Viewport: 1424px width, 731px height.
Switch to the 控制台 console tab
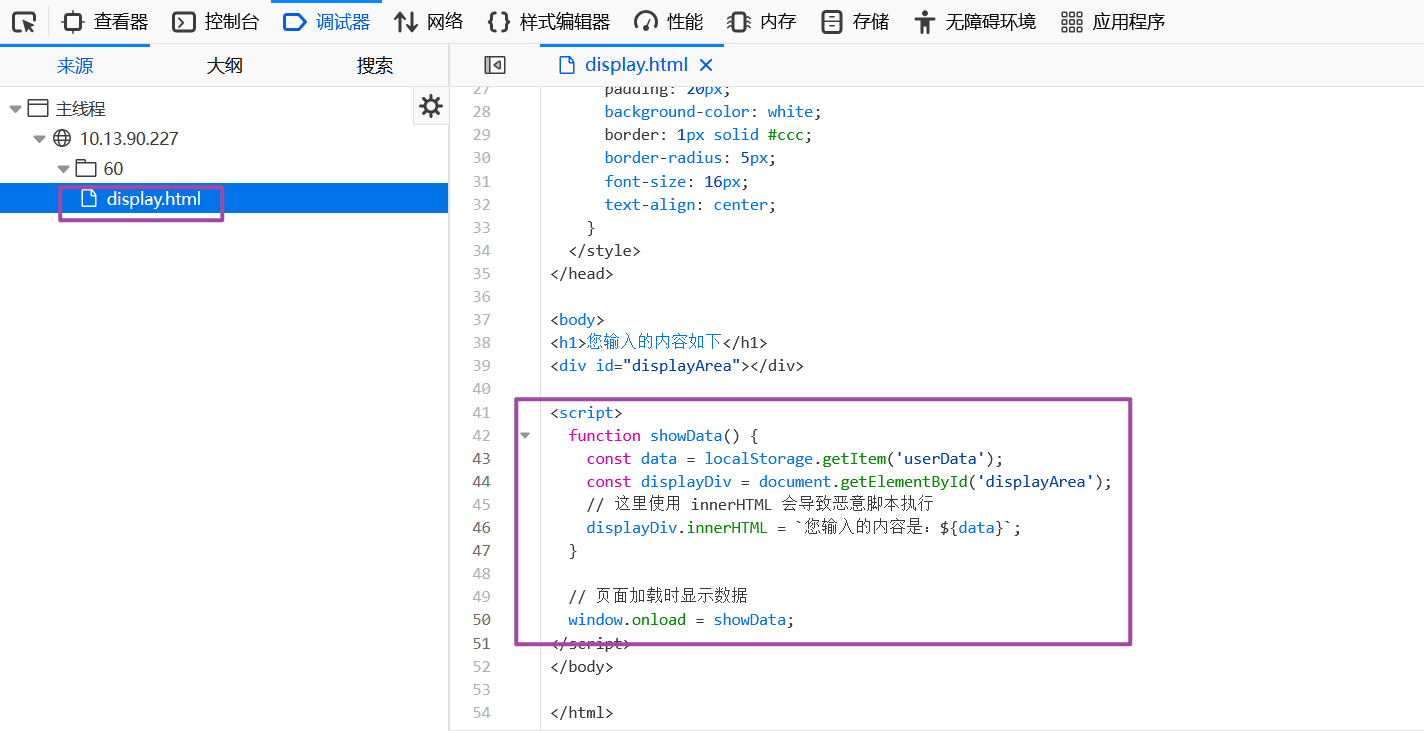(215, 22)
